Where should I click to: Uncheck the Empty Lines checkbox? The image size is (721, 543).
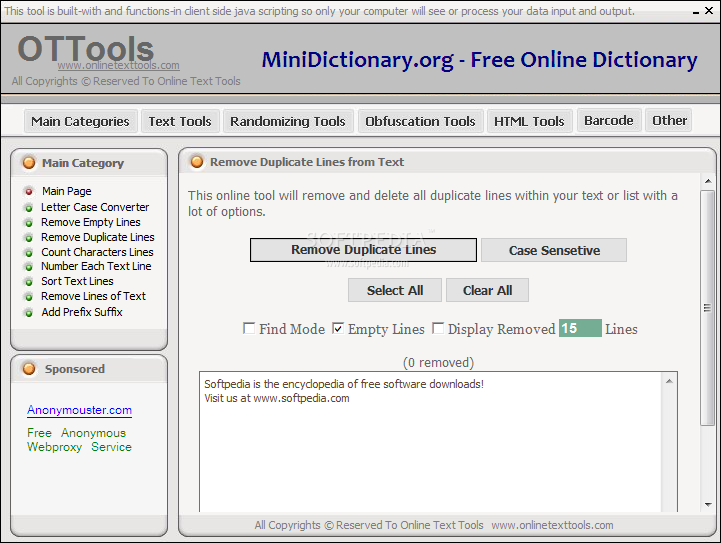point(338,328)
